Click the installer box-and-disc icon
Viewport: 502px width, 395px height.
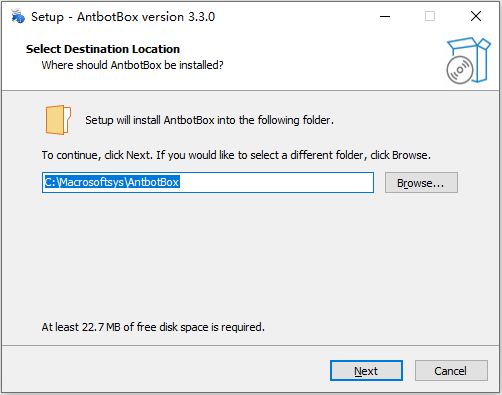coord(468,60)
